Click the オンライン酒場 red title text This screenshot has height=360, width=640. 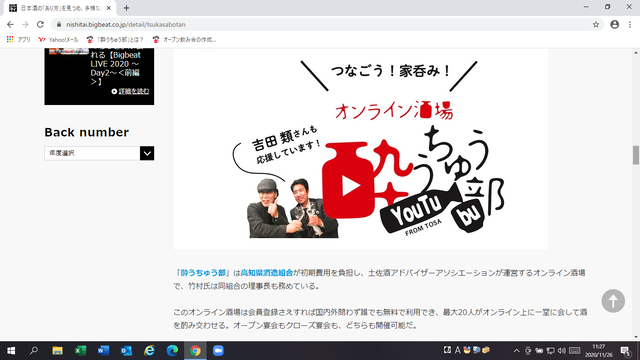(x=394, y=111)
